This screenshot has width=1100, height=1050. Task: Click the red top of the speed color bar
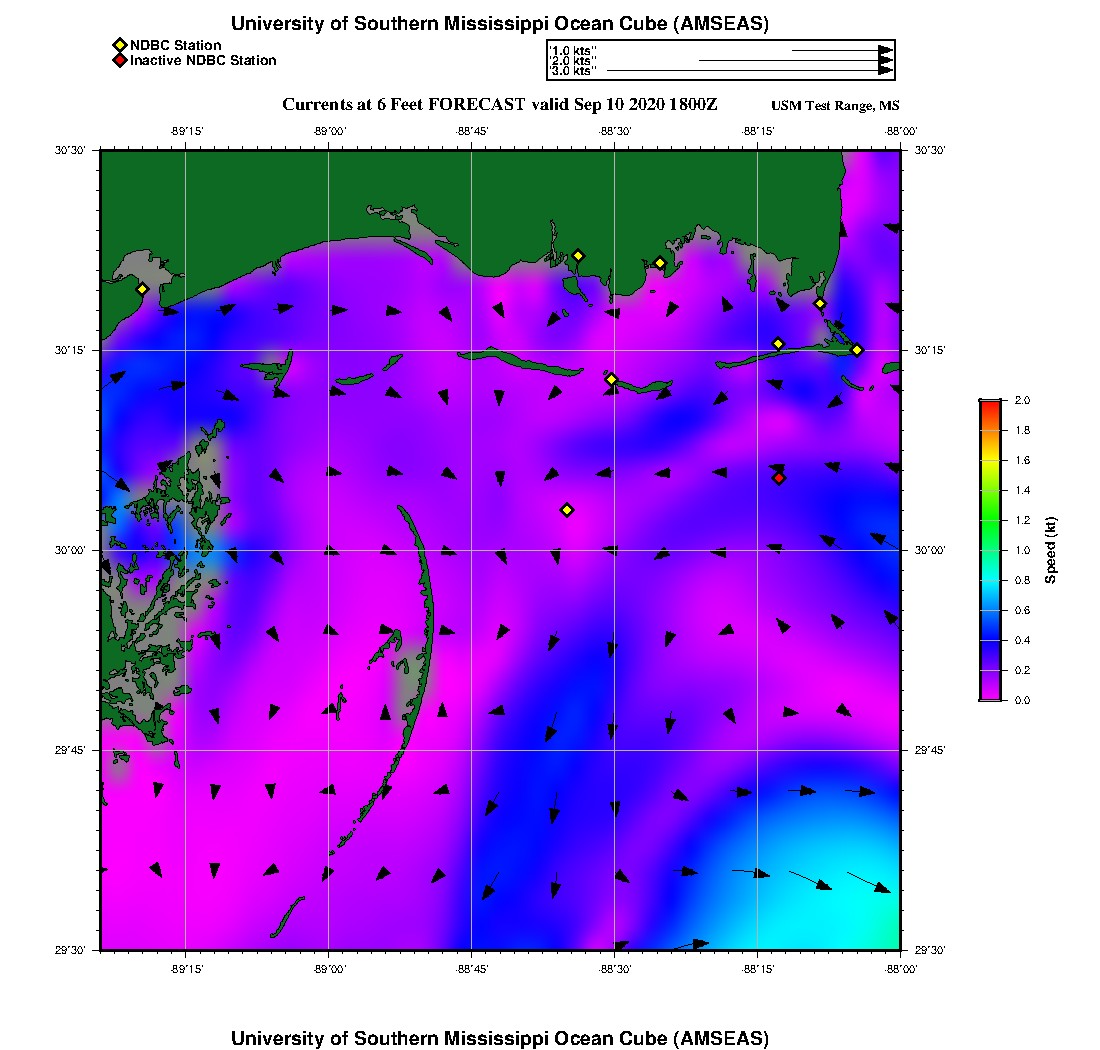(x=990, y=405)
